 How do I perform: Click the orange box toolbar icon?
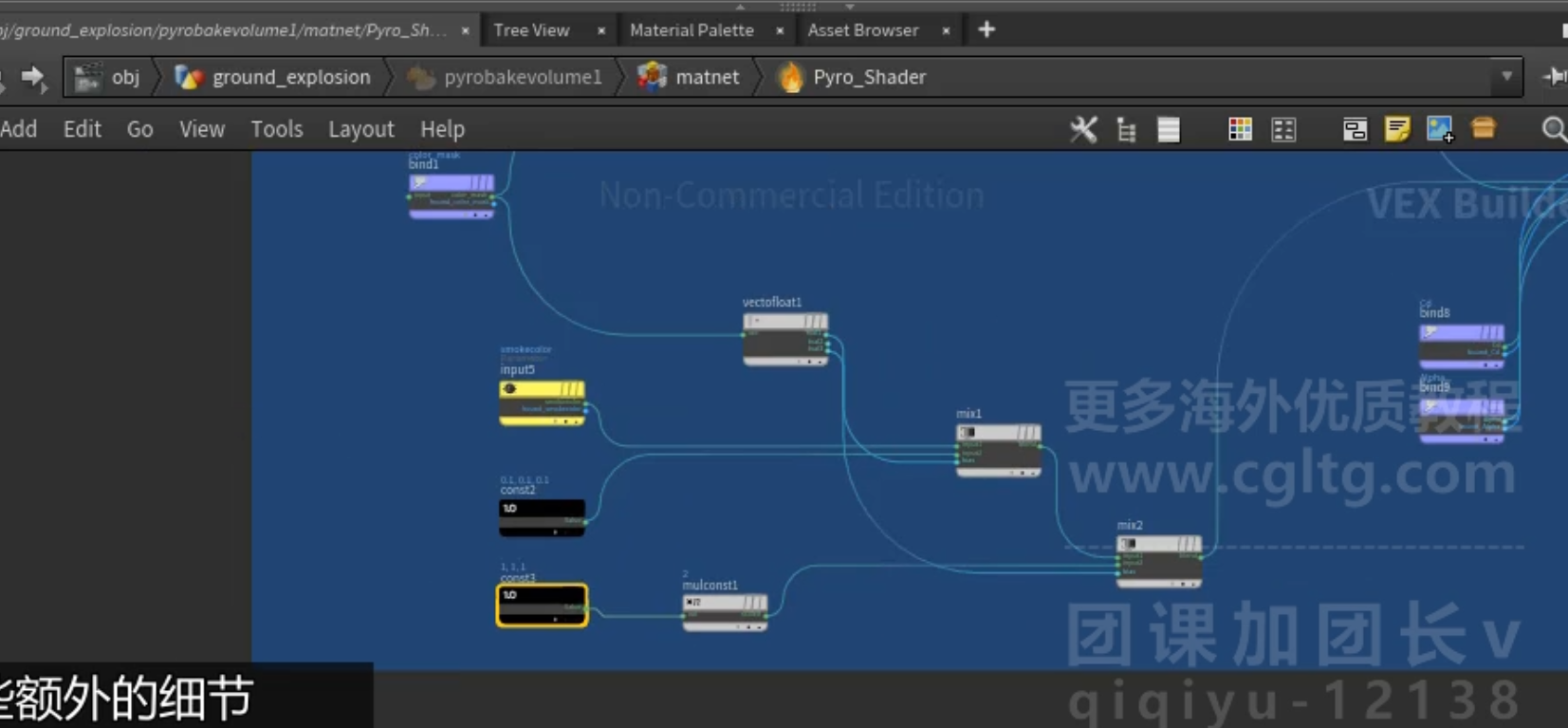pyautogui.click(x=1484, y=128)
